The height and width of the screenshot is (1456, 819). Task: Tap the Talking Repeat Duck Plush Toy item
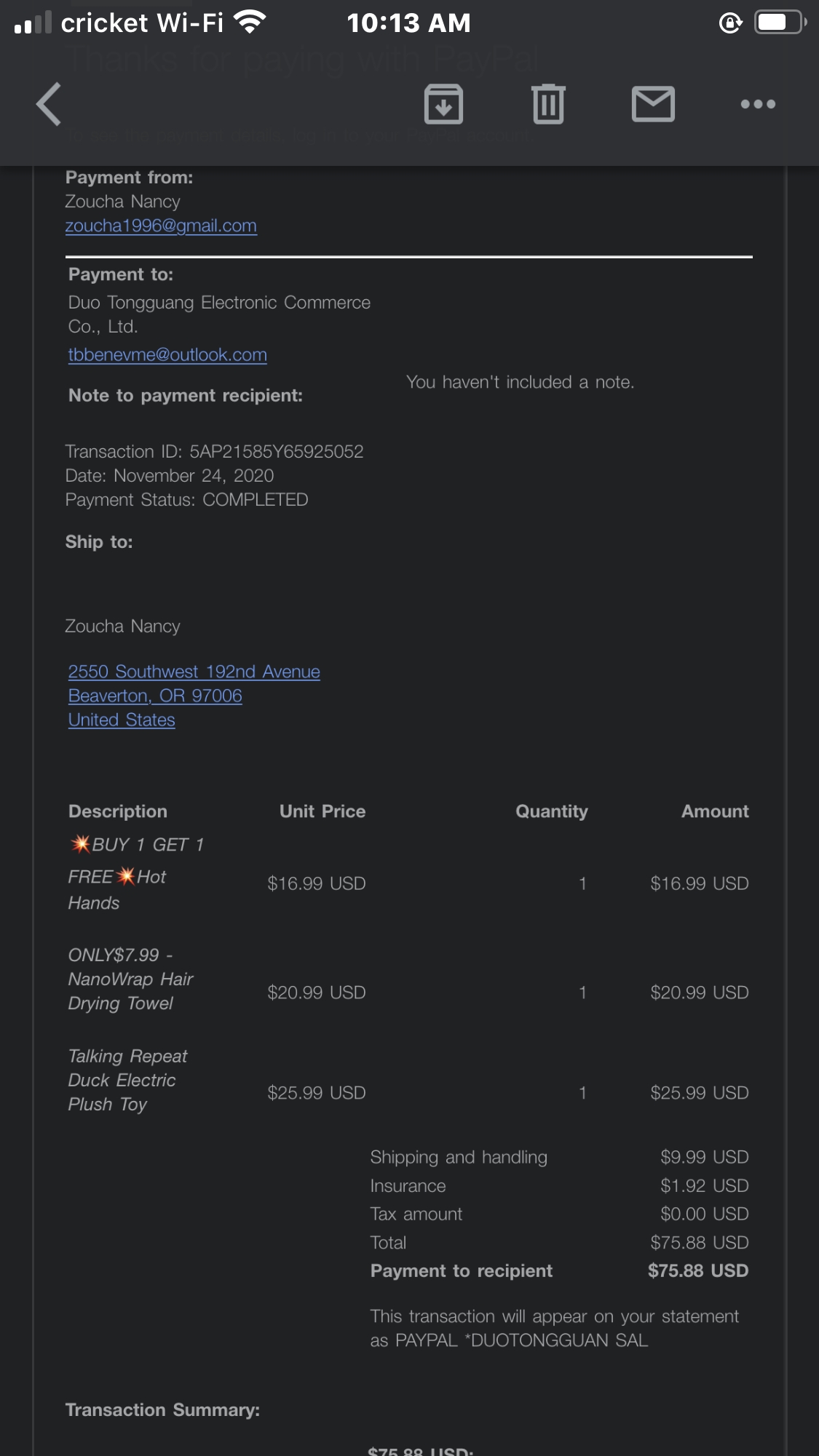[x=127, y=1081]
